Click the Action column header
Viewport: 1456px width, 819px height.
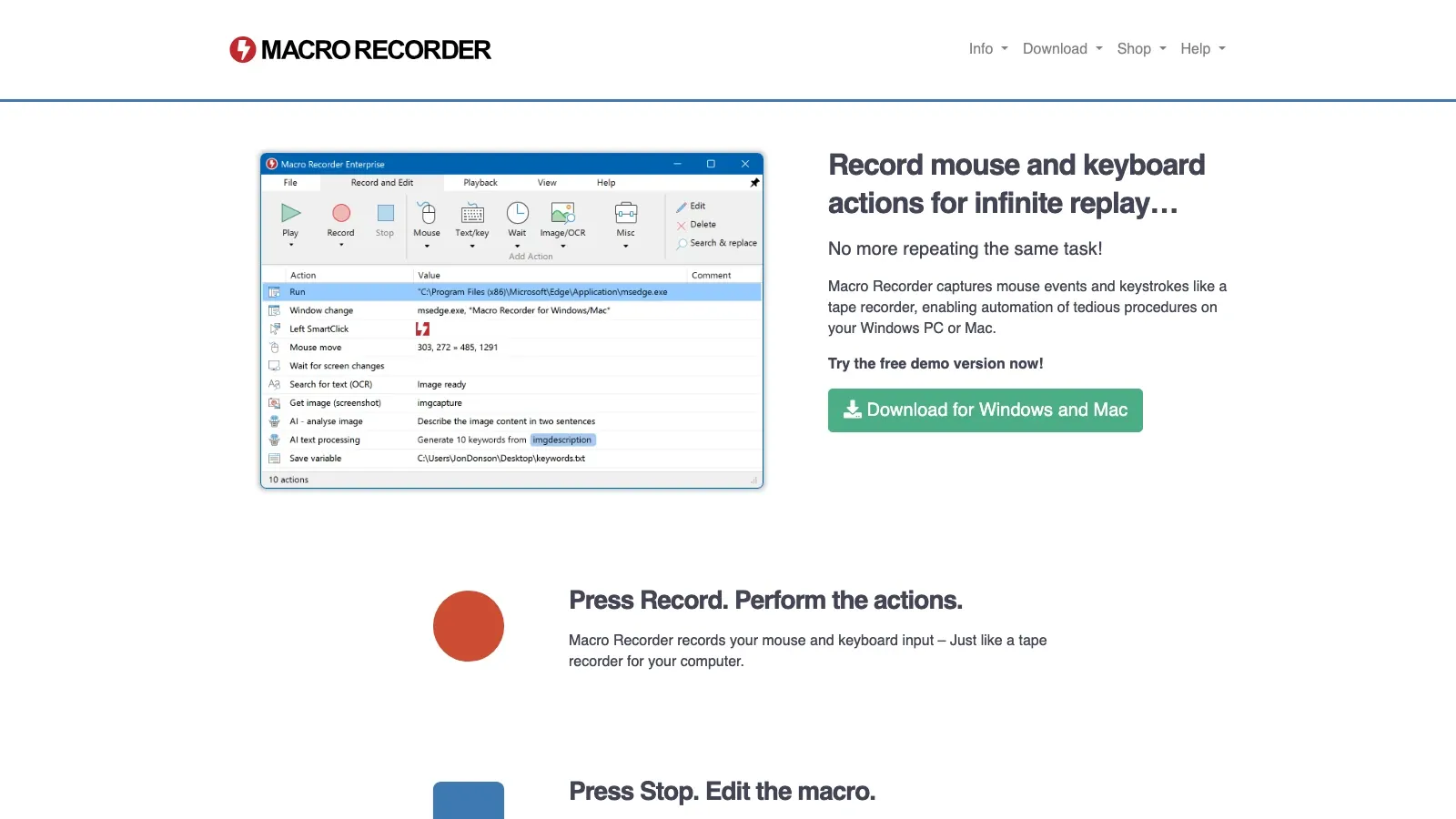coord(303,275)
